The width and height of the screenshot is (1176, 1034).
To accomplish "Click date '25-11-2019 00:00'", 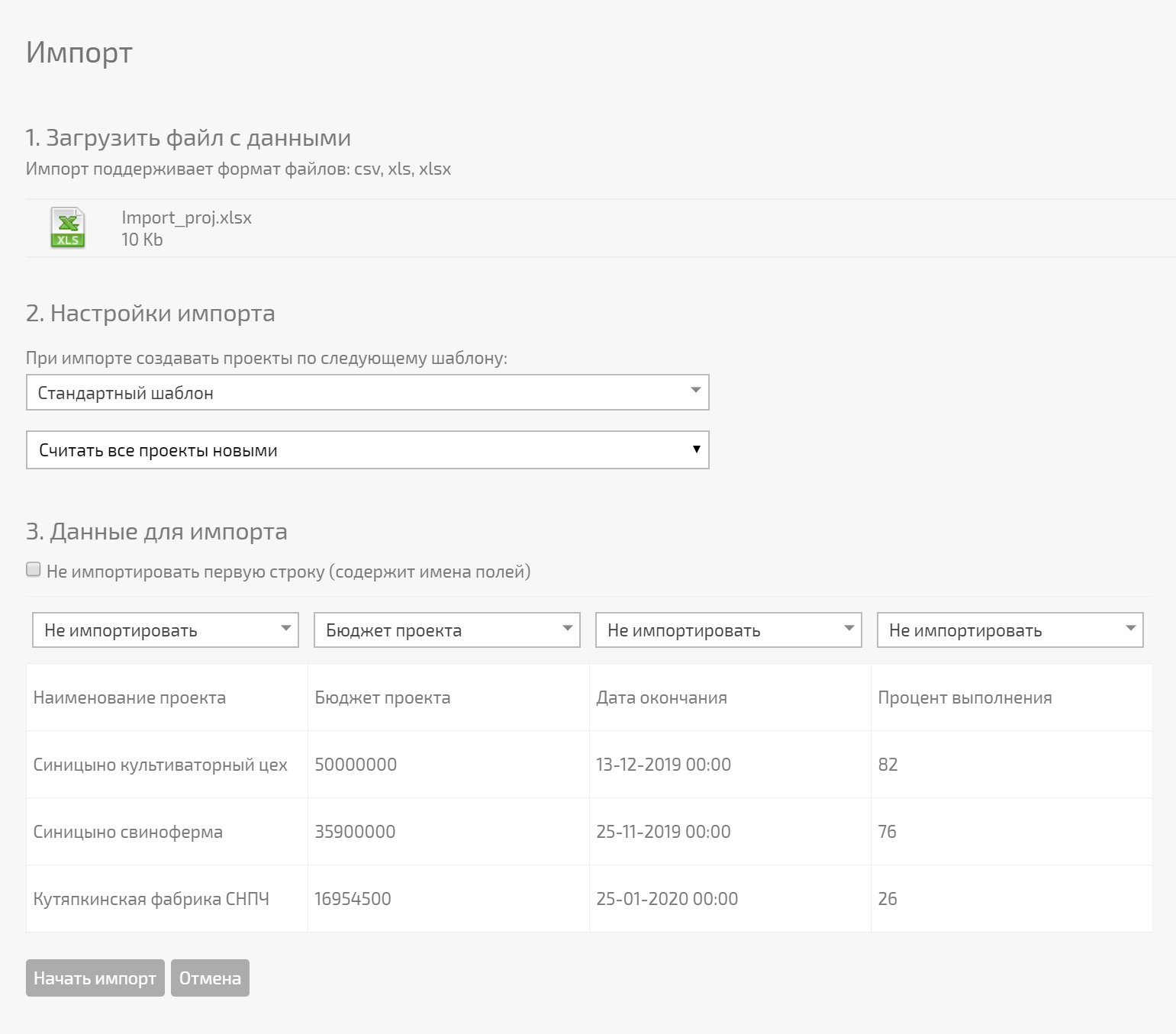I will coord(663,832).
